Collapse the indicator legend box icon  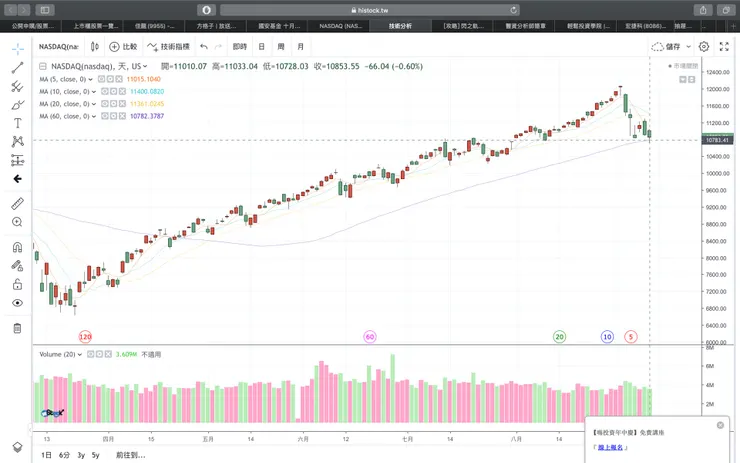point(42,67)
